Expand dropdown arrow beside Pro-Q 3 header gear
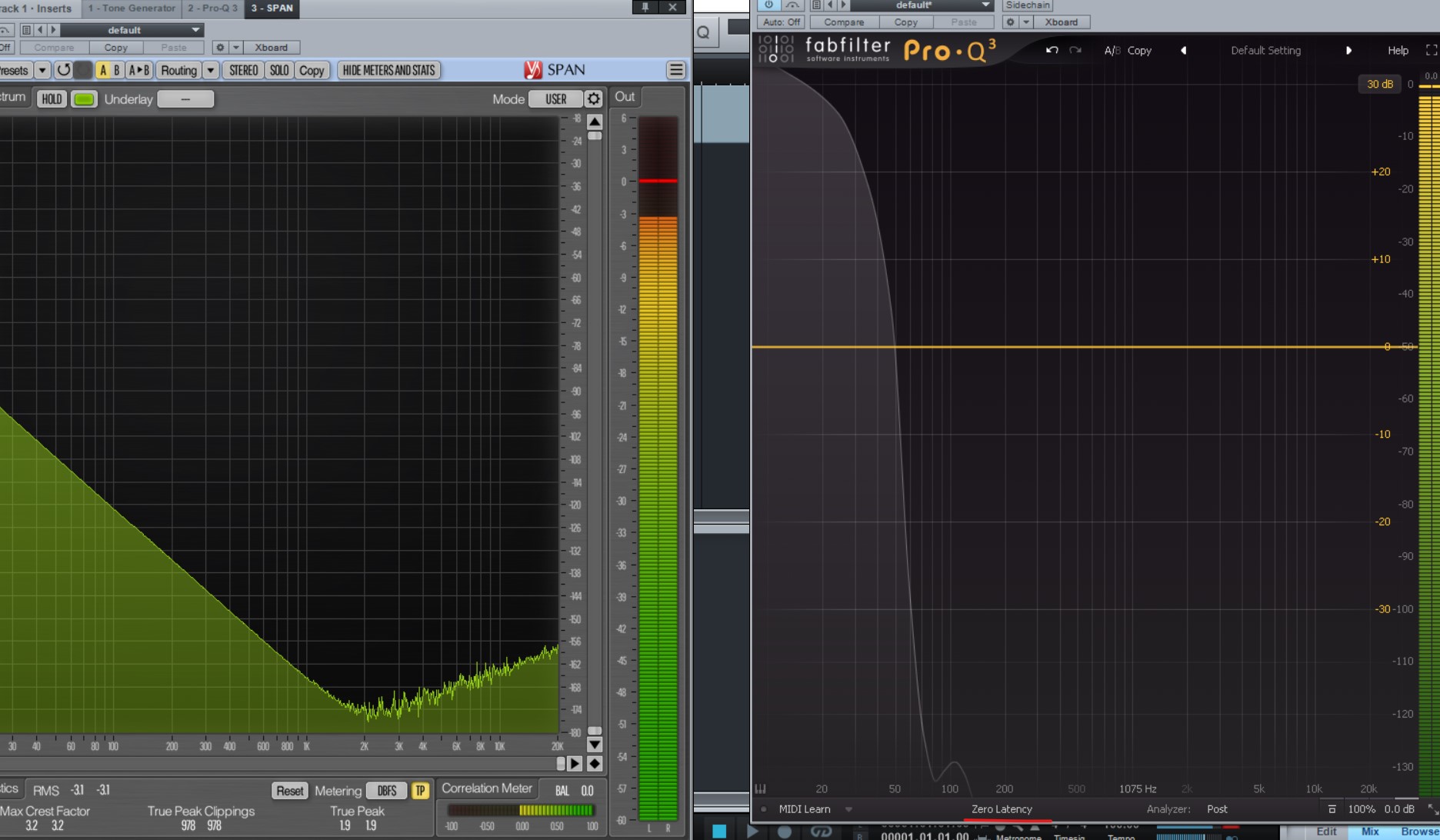The image size is (1440, 840). click(1026, 22)
